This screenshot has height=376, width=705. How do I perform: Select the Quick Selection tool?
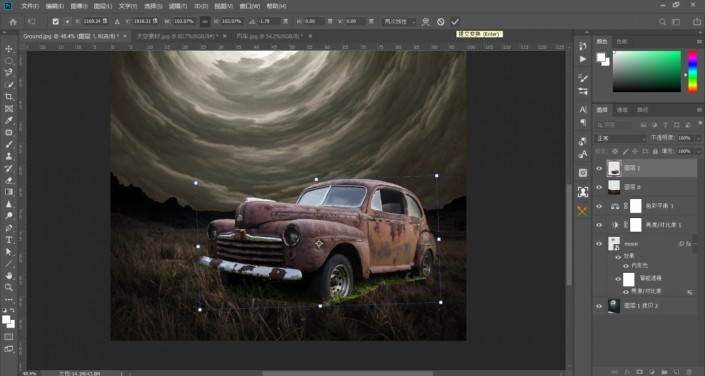point(9,85)
